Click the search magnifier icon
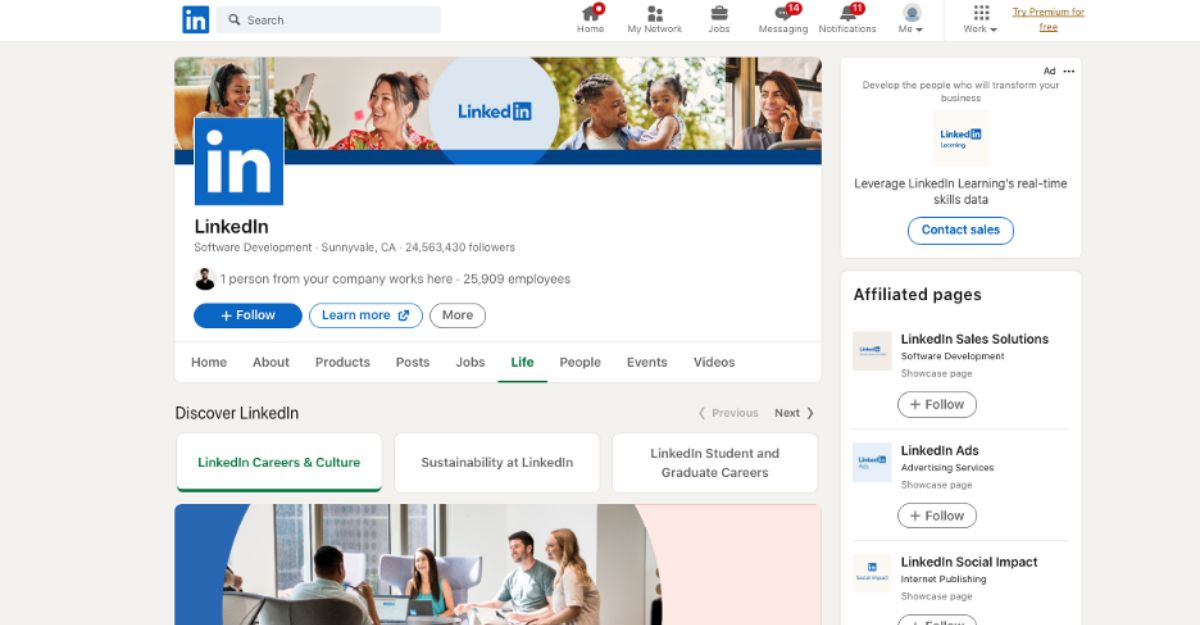Screen dimensions: 1200x625 point(234,20)
